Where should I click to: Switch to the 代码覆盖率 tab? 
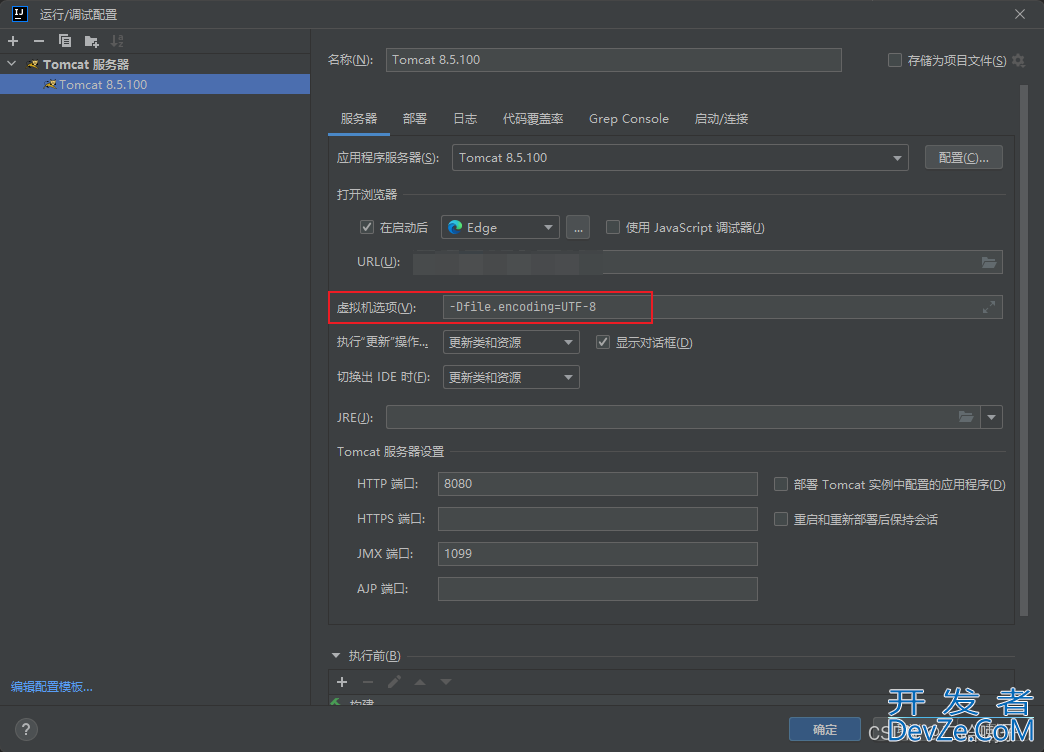(x=533, y=119)
